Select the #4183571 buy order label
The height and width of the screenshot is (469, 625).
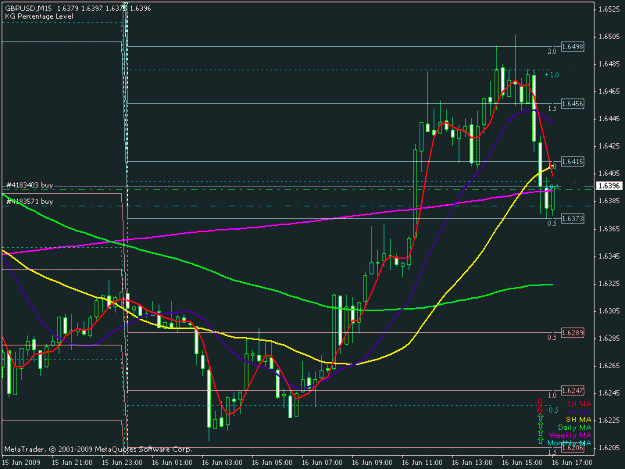29,202
